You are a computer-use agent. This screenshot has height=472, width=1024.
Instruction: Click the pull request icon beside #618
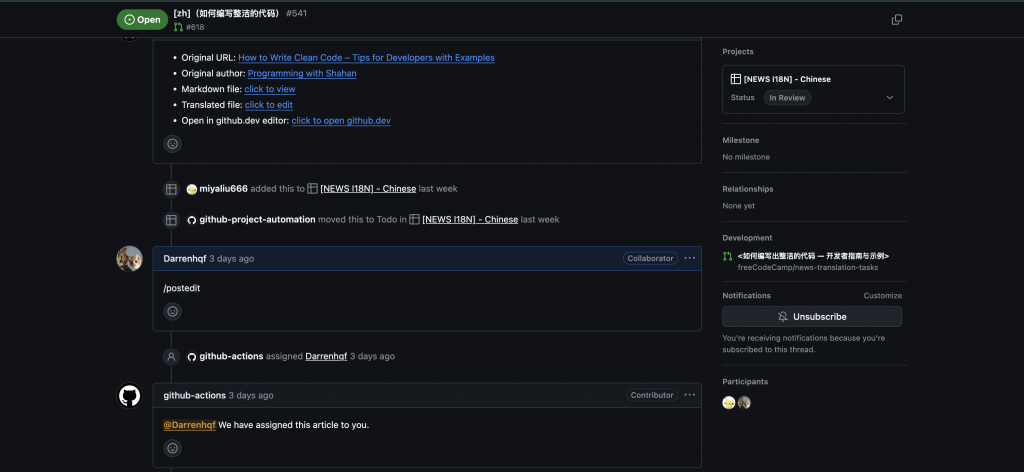tap(178, 27)
